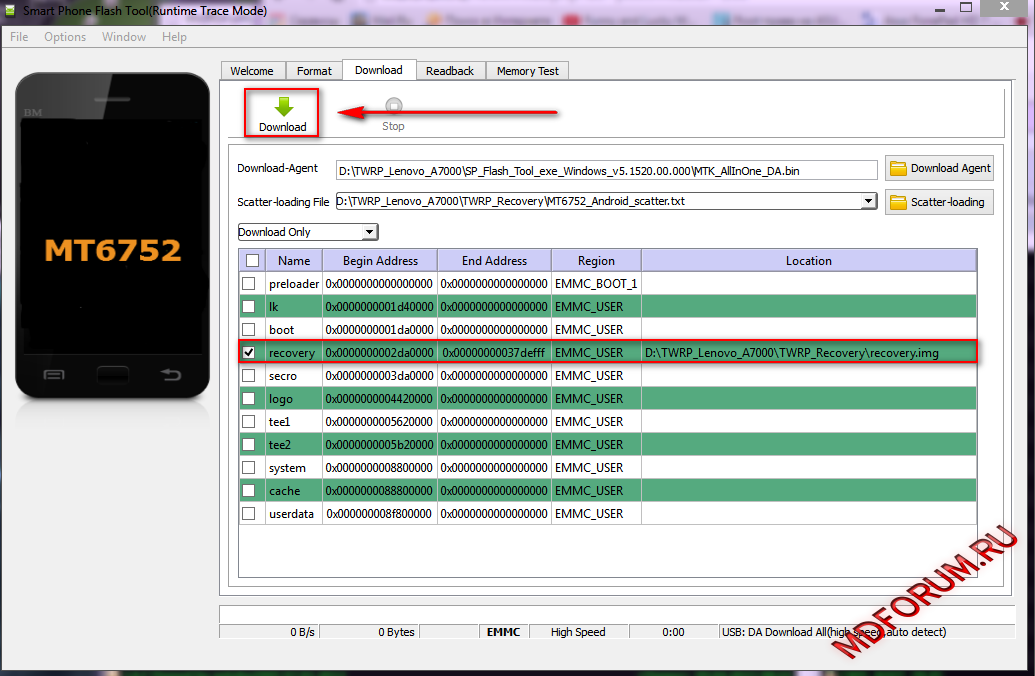The image size is (1035, 676).
Task: Click the Begin Address column header
Action: tap(380, 261)
